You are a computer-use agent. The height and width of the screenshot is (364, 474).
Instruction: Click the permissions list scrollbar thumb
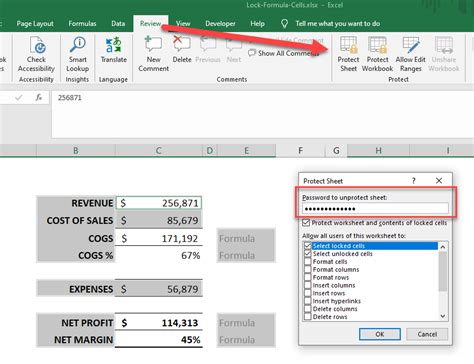[x=443, y=271]
